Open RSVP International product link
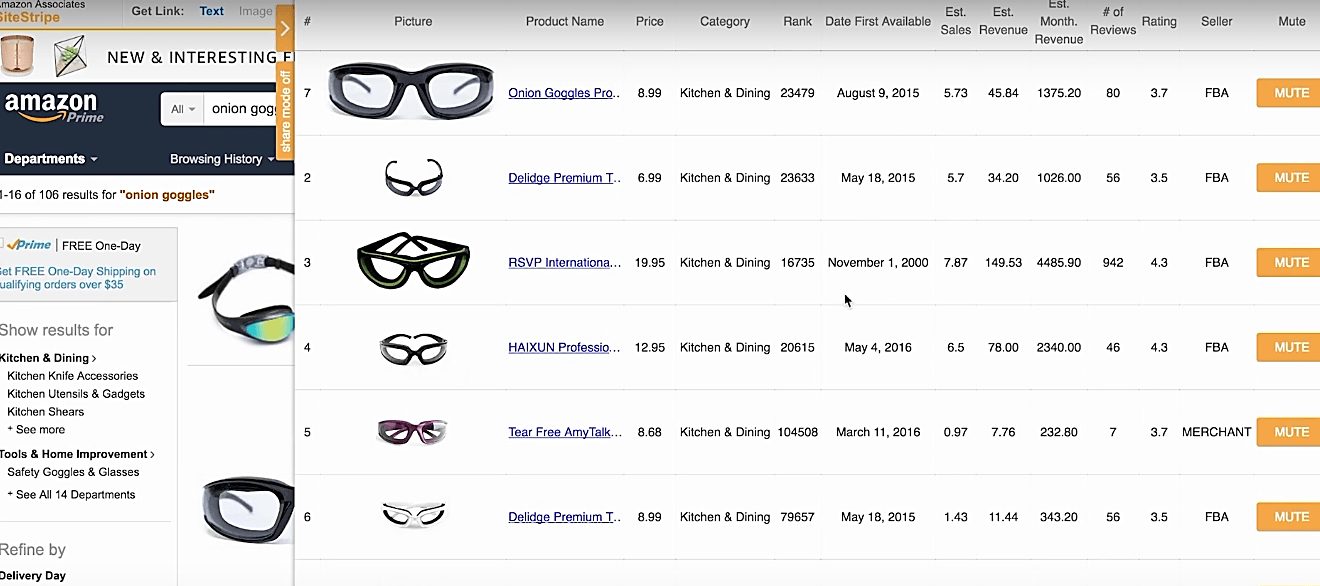 click(565, 263)
